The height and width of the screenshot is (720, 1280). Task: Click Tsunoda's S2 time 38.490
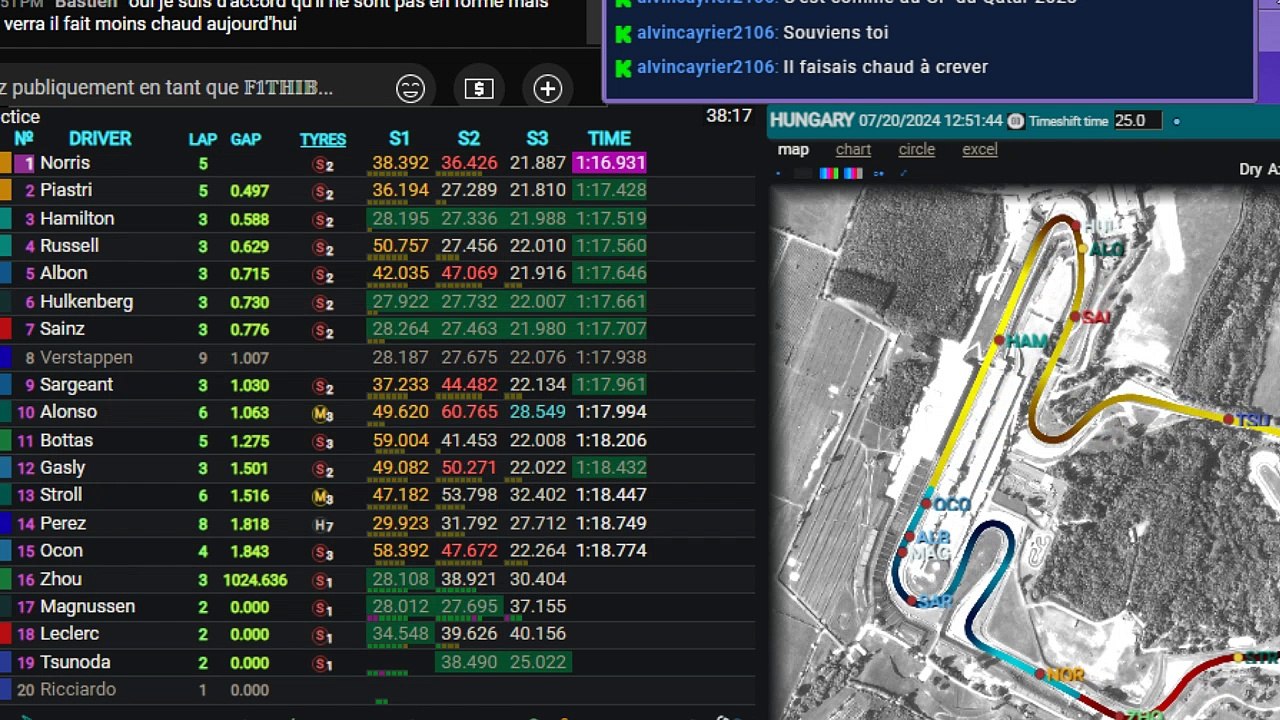point(469,662)
